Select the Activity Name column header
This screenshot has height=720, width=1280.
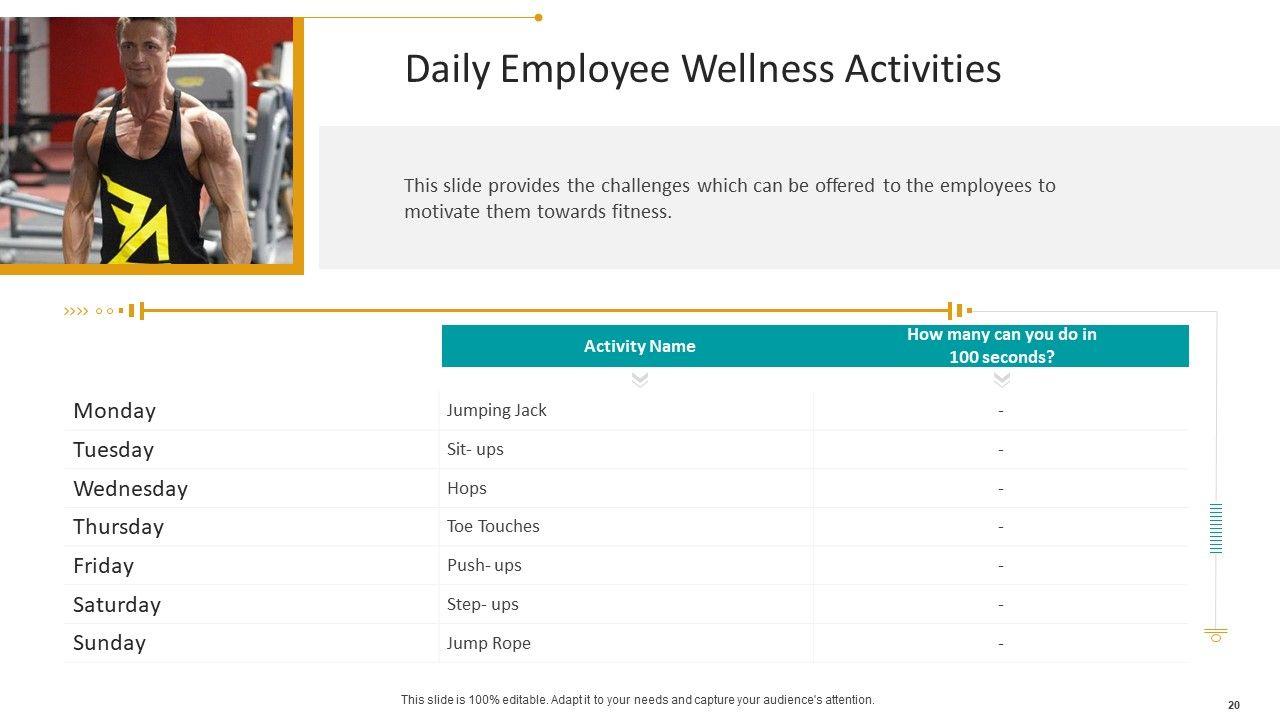(639, 346)
